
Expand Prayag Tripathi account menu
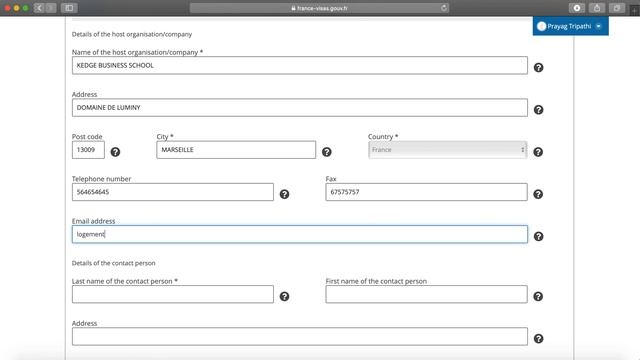click(x=570, y=26)
